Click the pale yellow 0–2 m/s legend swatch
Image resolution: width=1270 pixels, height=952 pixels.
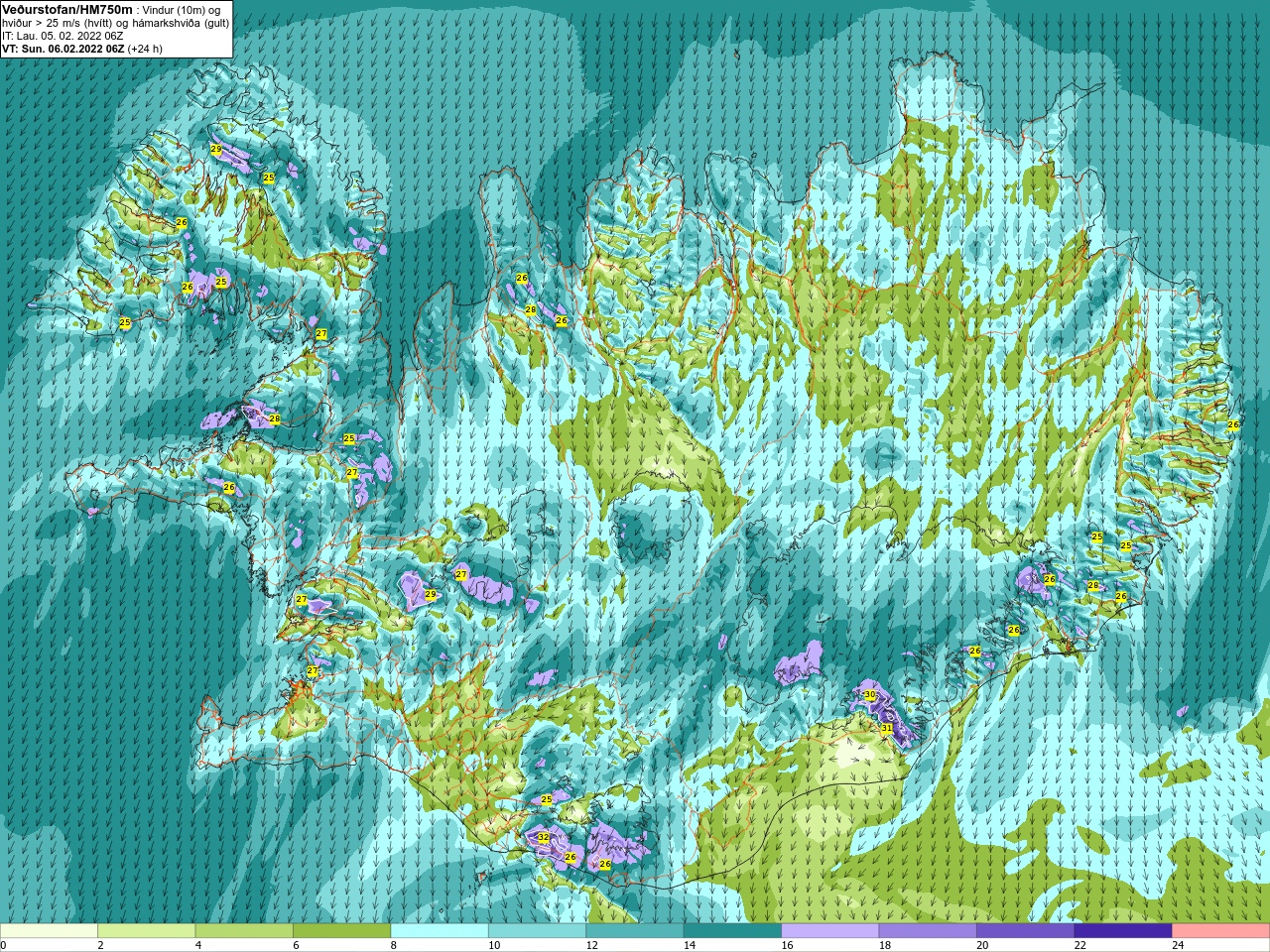pyautogui.click(x=49, y=931)
